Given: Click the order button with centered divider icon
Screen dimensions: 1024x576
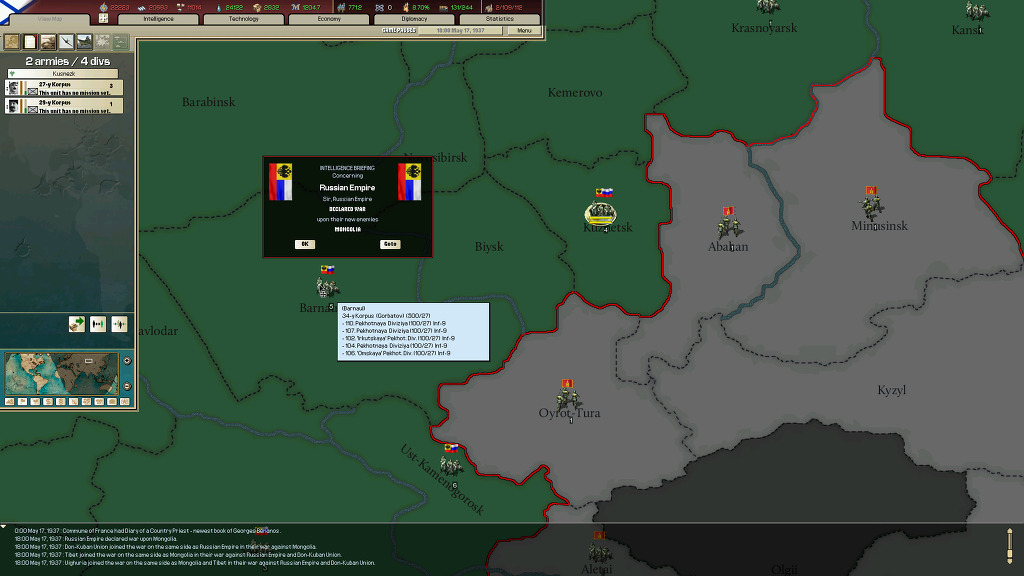Looking at the screenshot, I should [119, 324].
